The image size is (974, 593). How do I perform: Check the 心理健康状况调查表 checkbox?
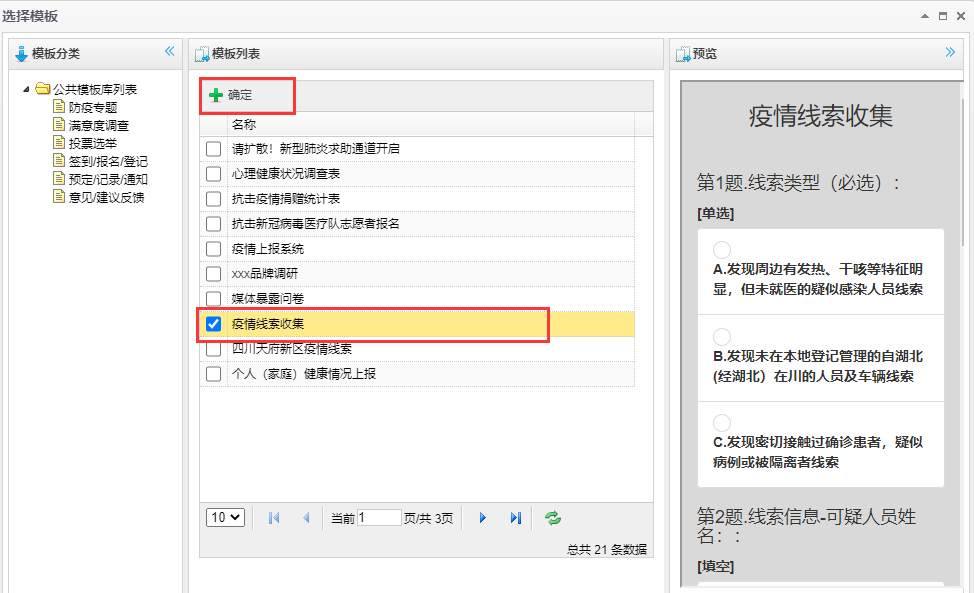(213, 174)
